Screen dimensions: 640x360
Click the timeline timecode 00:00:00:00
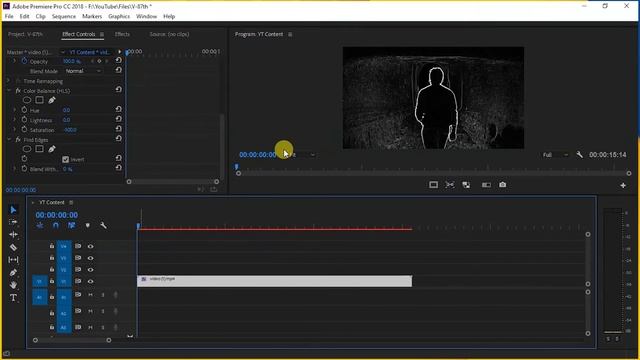pos(56,215)
